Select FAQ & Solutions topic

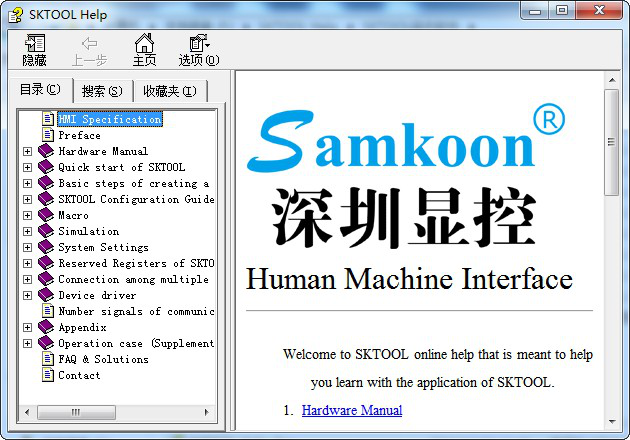coord(103,359)
